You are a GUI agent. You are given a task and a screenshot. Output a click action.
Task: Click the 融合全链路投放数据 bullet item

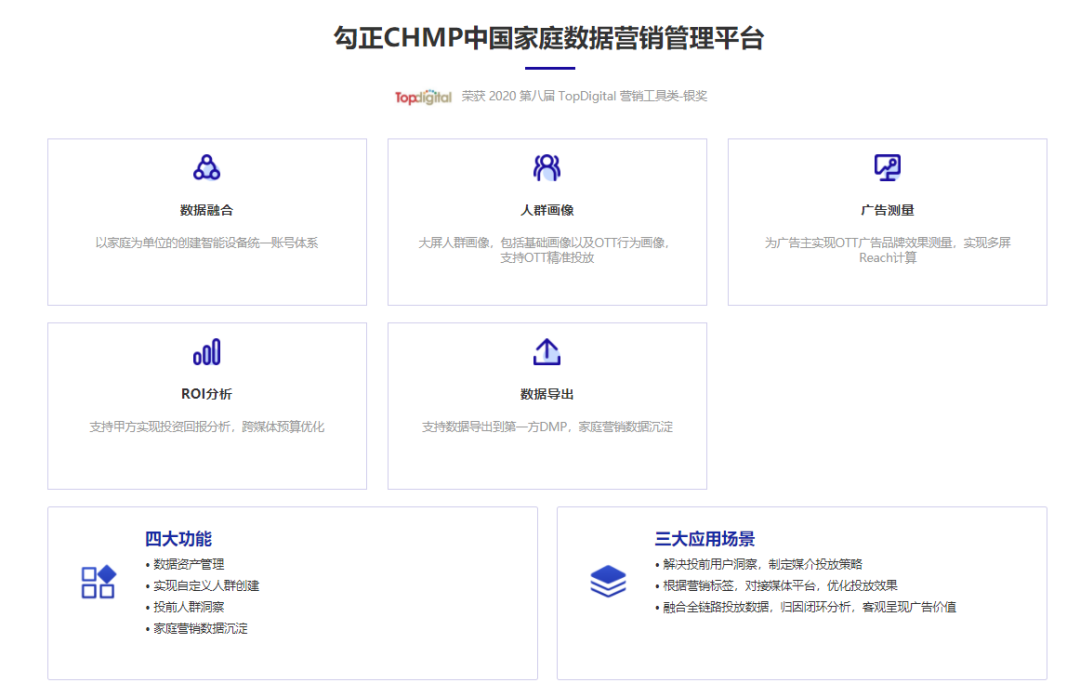[x=805, y=607]
